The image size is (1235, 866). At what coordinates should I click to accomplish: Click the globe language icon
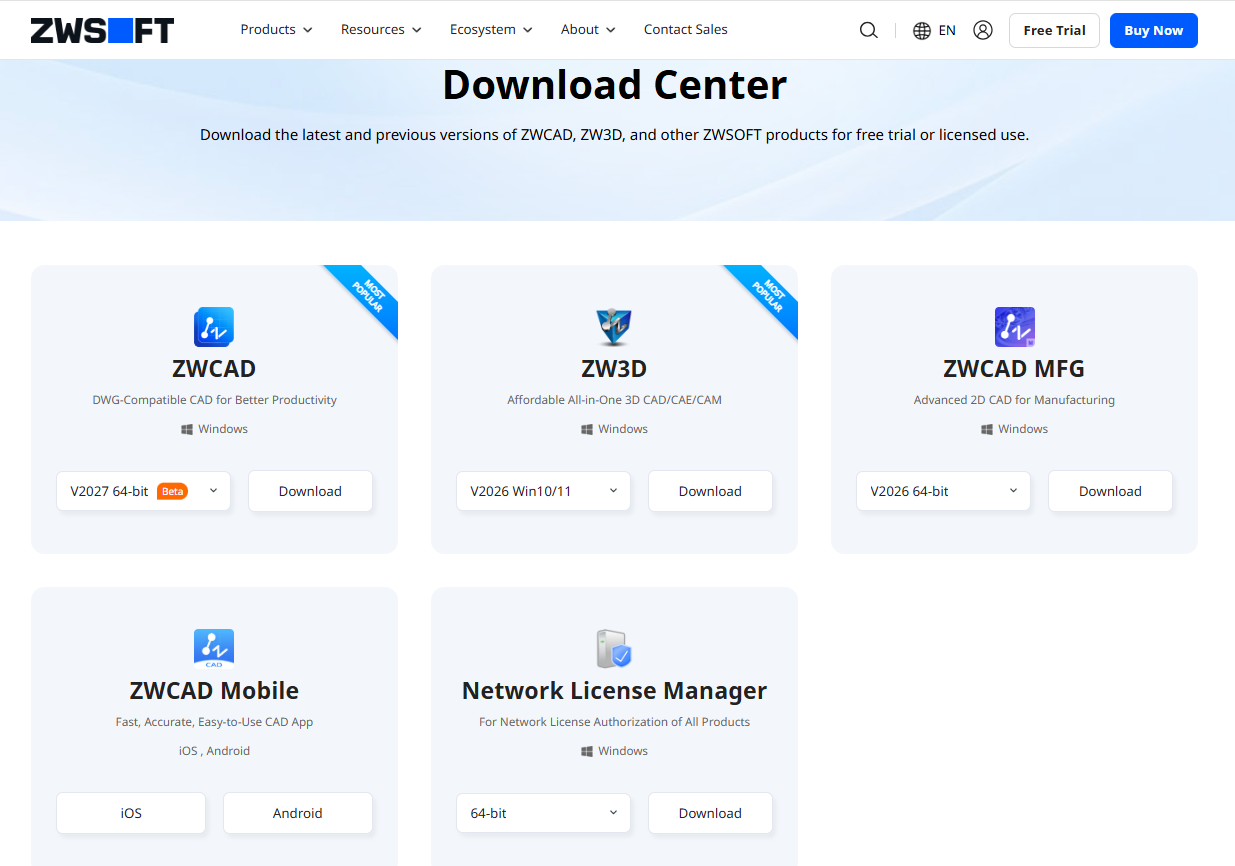[922, 30]
